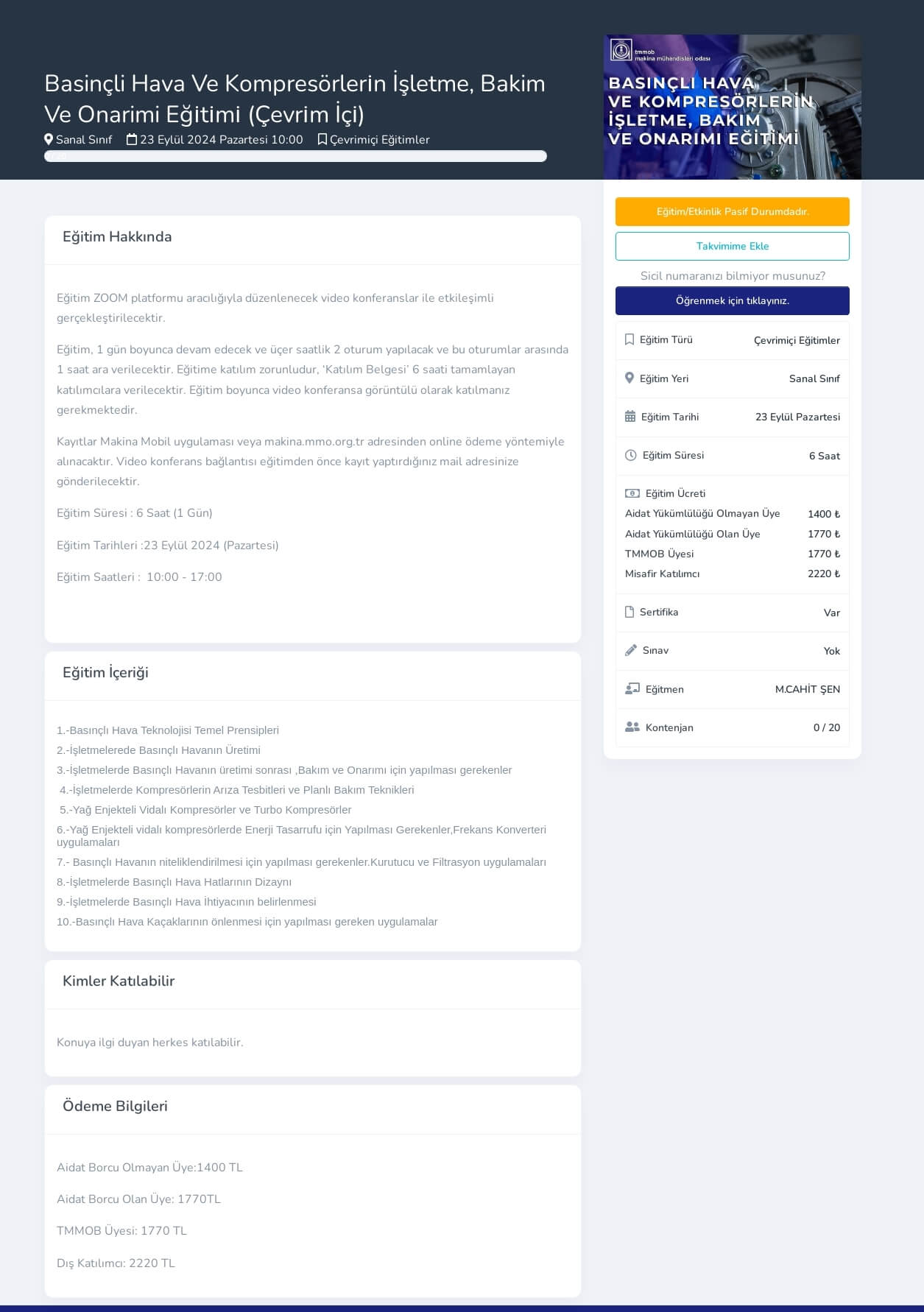Click the bookmark icon next to Eğitim Türü
The height and width of the screenshot is (1312, 924).
629,339
